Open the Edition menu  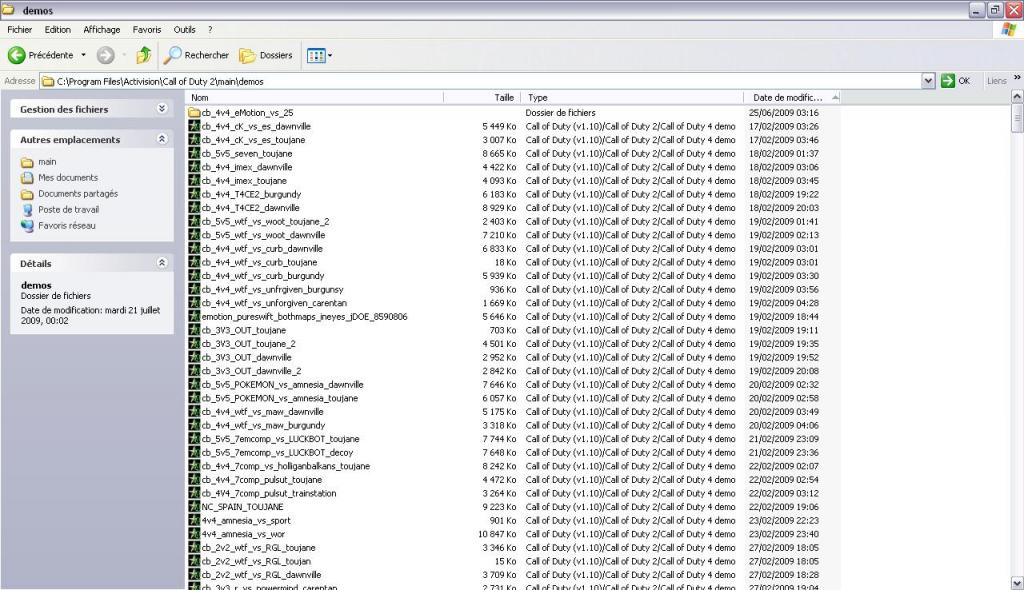[57, 29]
